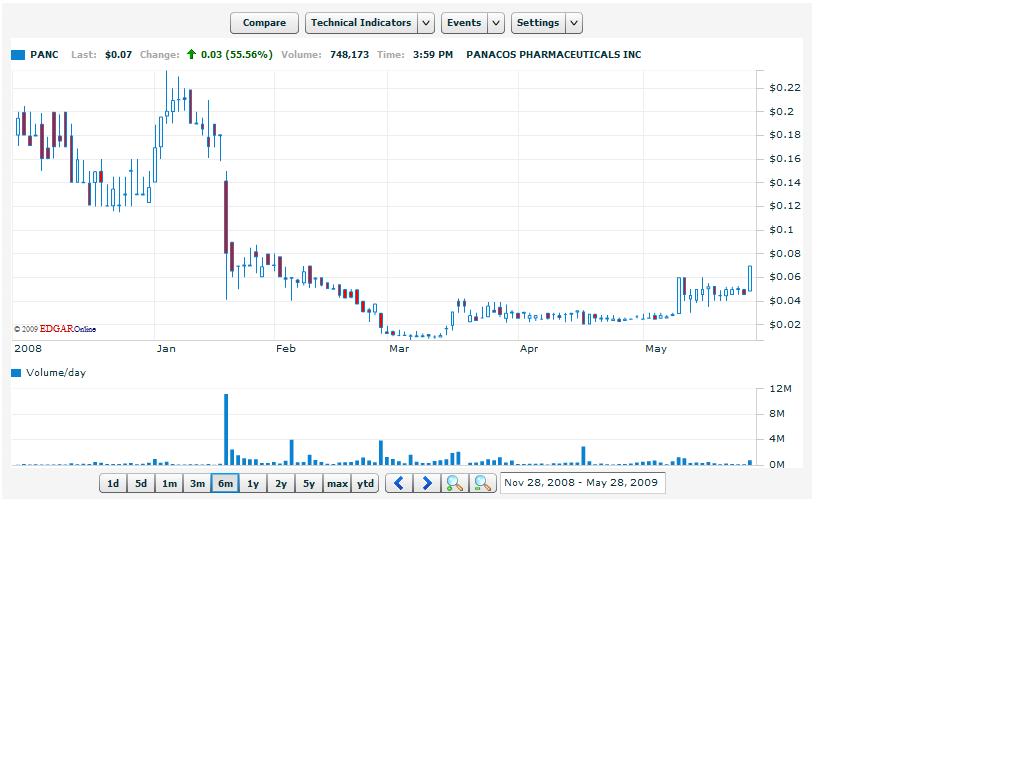Click the blue PANC series color square
The image size is (1024, 768).
18,55
